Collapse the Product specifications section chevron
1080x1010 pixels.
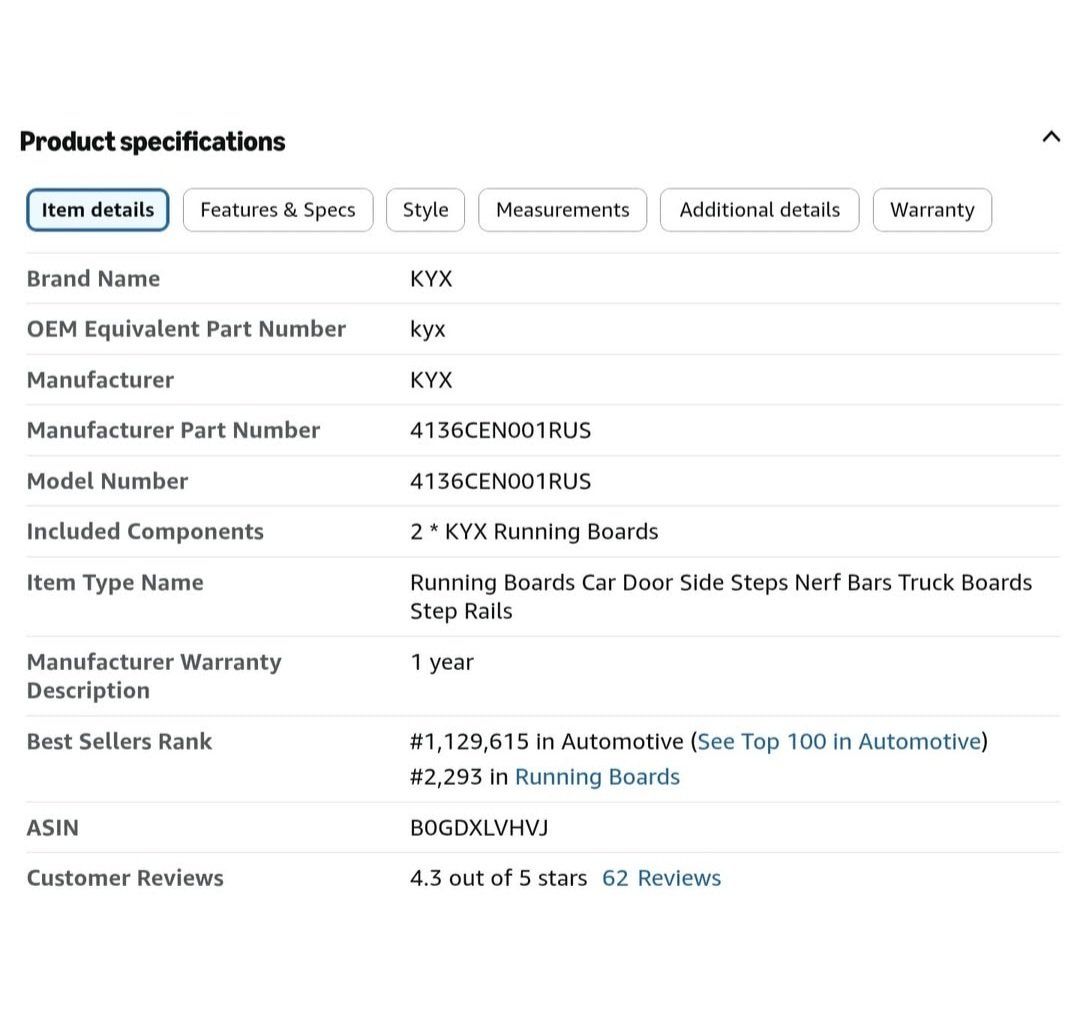[1051, 136]
